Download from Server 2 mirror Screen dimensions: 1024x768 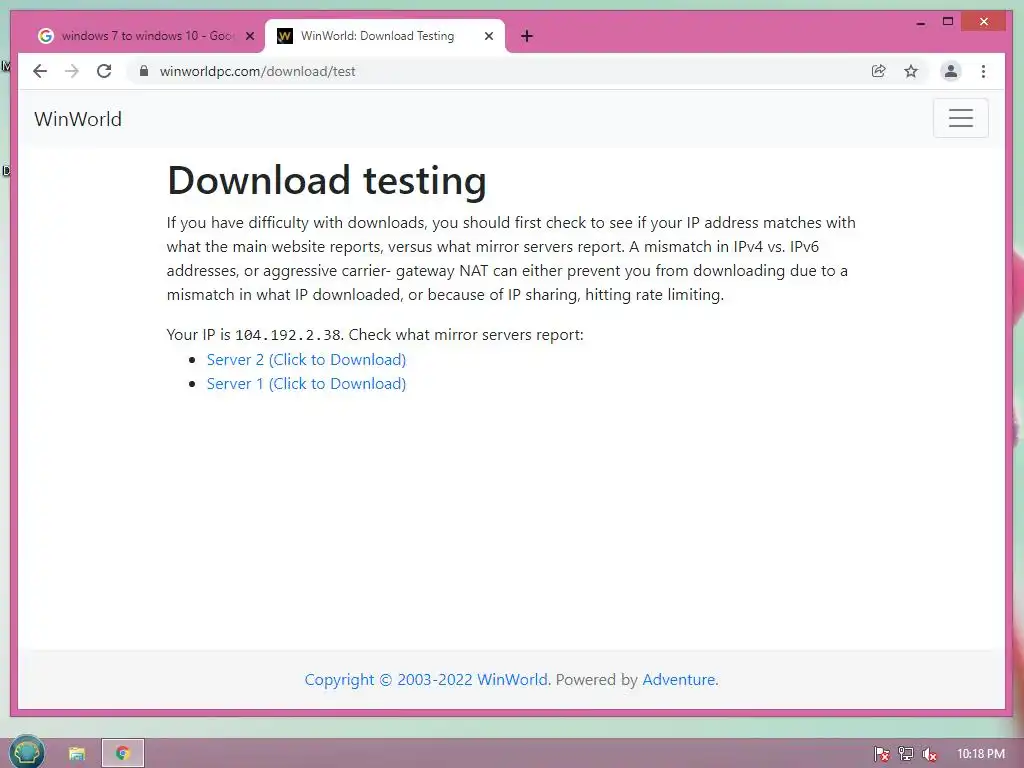pos(306,360)
